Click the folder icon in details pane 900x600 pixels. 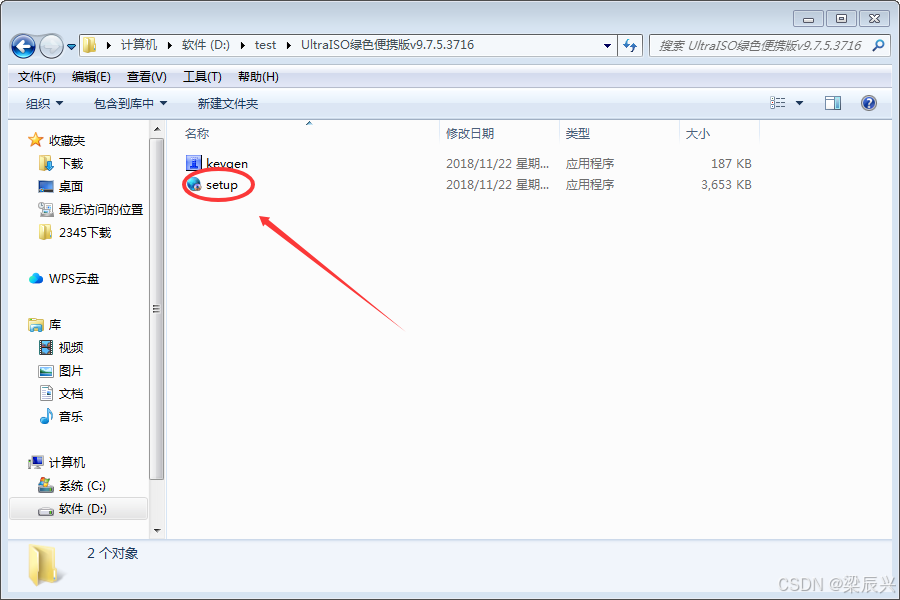[44, 564]
